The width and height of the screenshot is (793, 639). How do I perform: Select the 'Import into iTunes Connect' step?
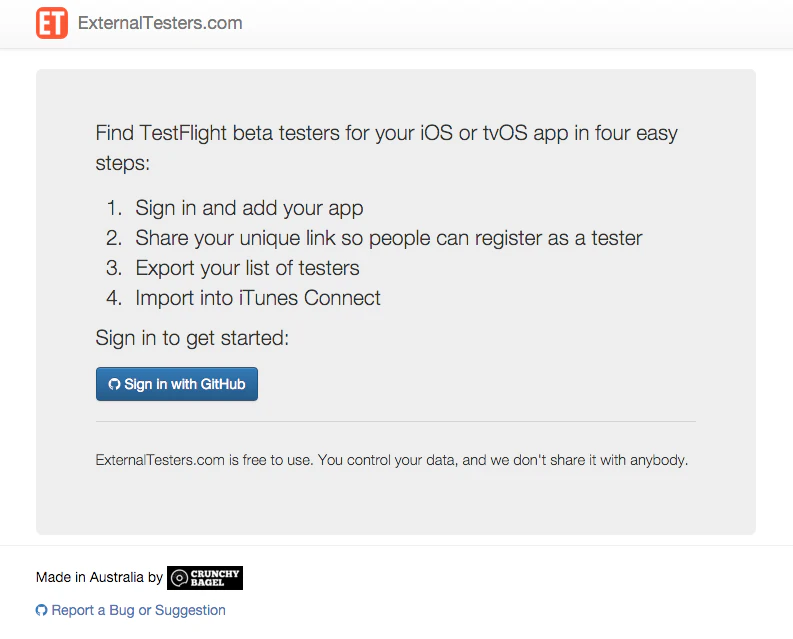pyautogui.click(x=258, y=298)
